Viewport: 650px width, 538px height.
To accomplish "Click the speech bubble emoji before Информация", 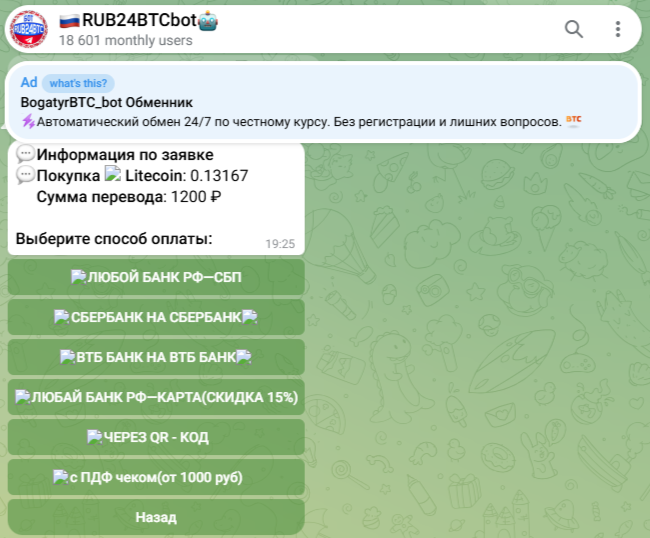I will coord(25,154).
